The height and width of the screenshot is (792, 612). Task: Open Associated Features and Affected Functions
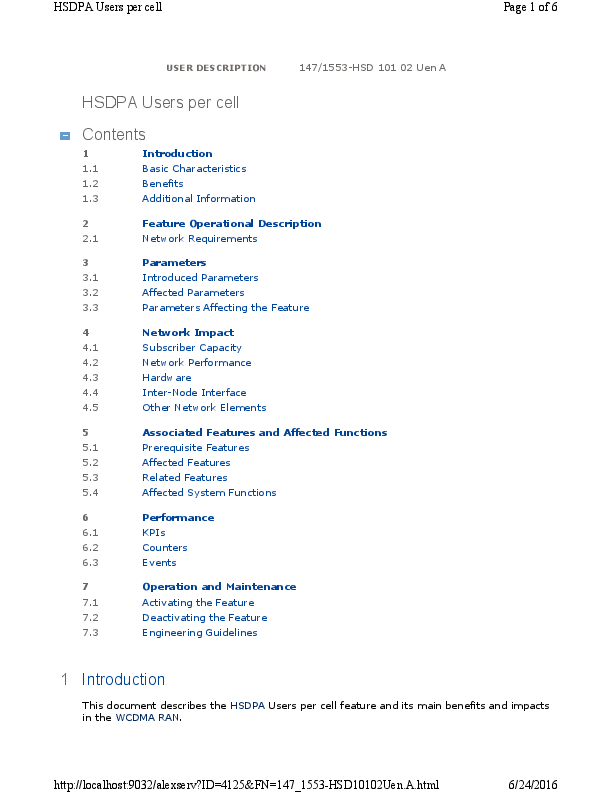[x=264, y=433]
